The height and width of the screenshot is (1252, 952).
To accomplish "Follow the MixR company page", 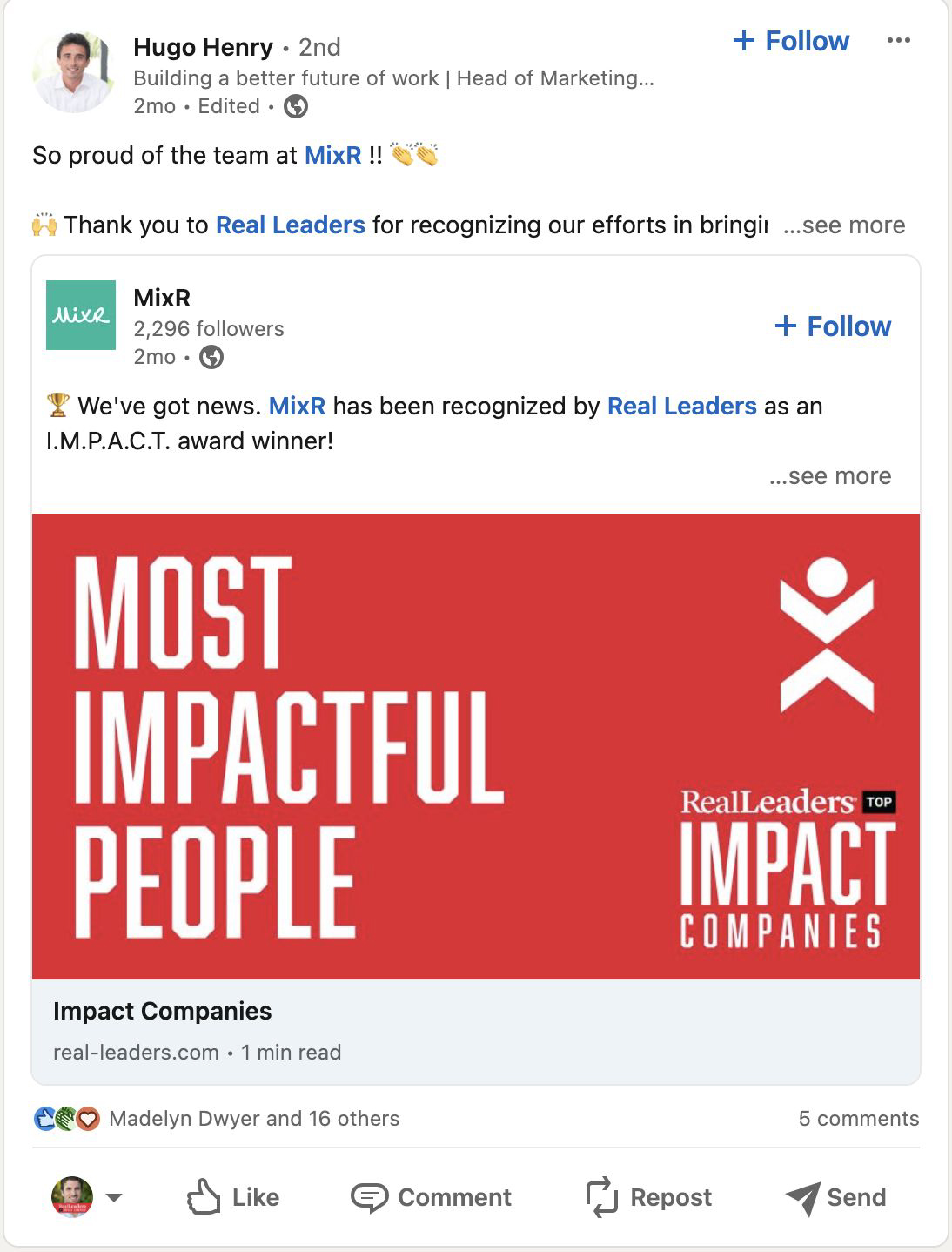I will pyautogui.click(x=833, y=326).
